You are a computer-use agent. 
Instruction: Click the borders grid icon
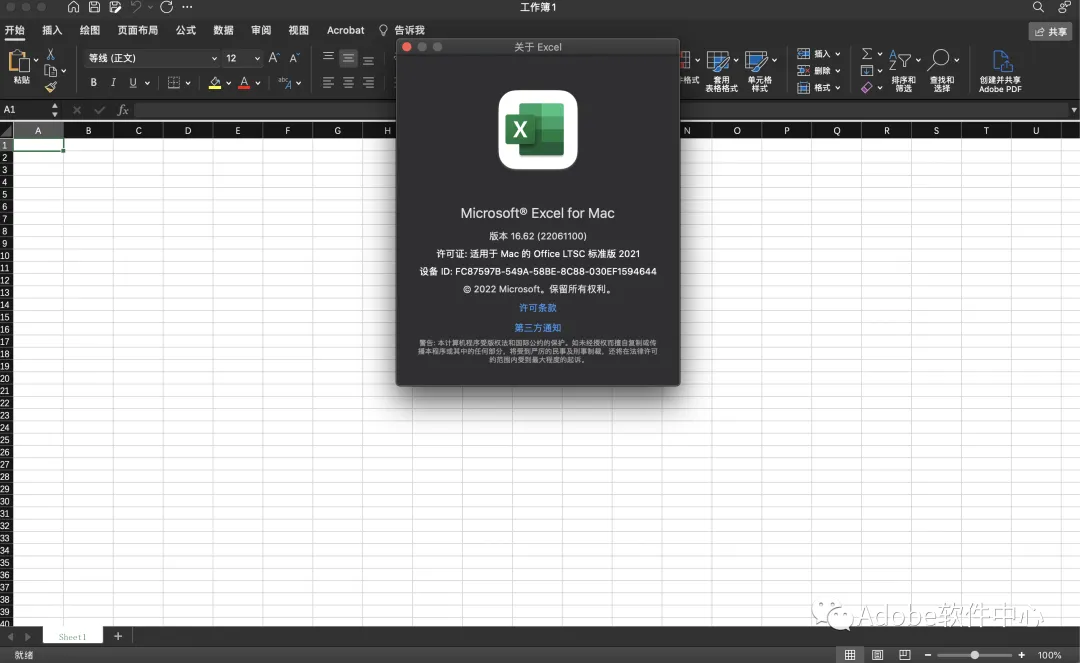(174, 83)
